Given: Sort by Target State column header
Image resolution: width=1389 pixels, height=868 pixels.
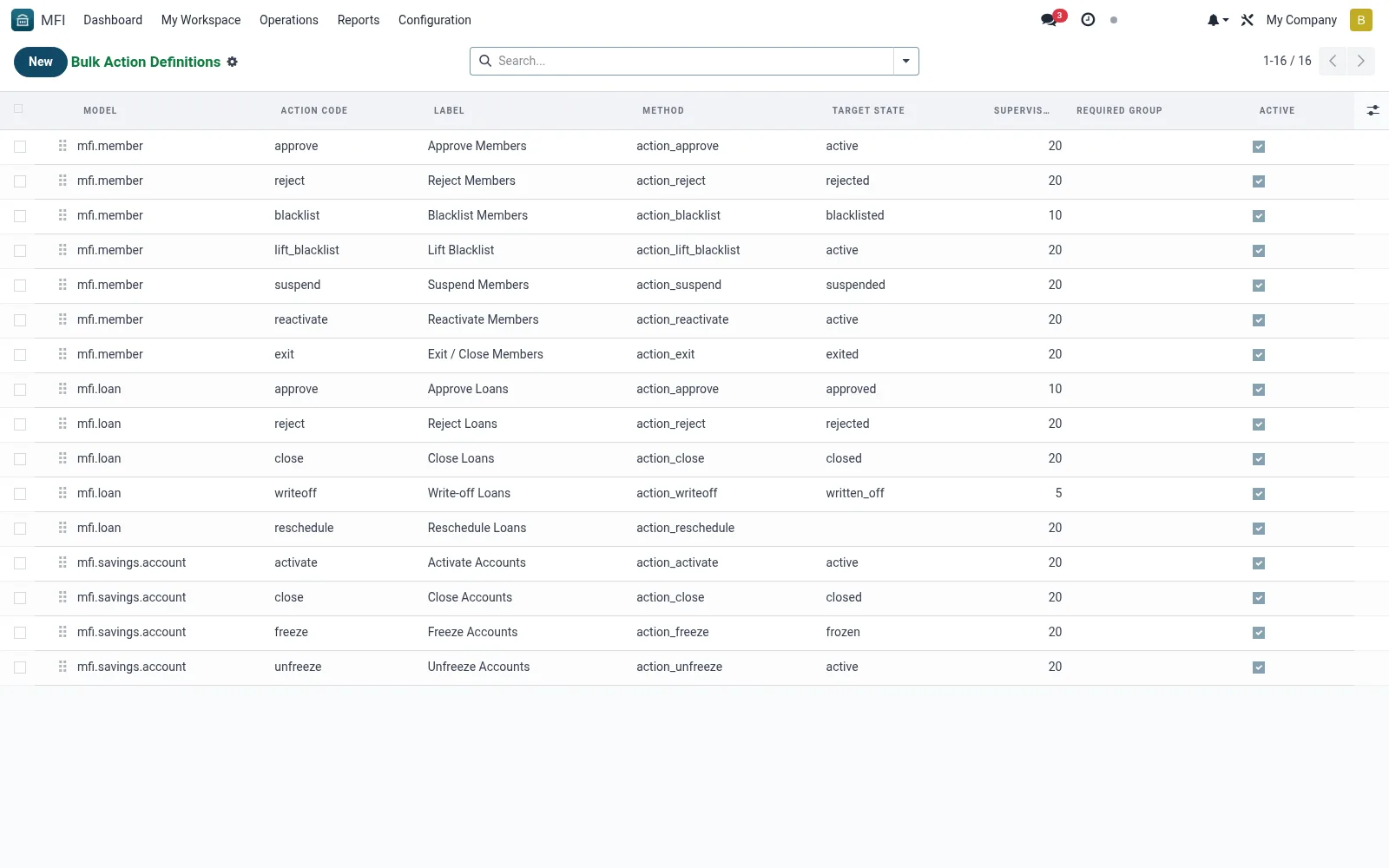Looking at the screenshot, I should click(868, 110).
